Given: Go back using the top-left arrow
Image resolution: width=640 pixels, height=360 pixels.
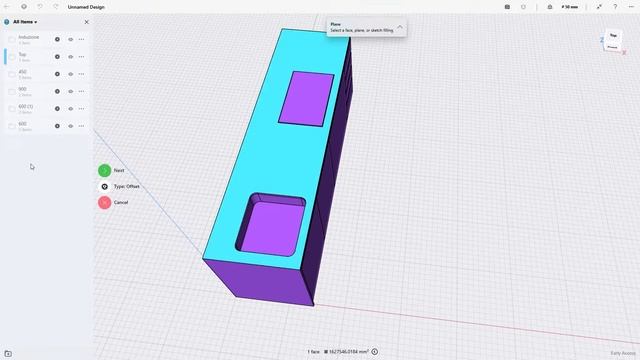Looking at the screenshot, I should [x=7, y=7].
